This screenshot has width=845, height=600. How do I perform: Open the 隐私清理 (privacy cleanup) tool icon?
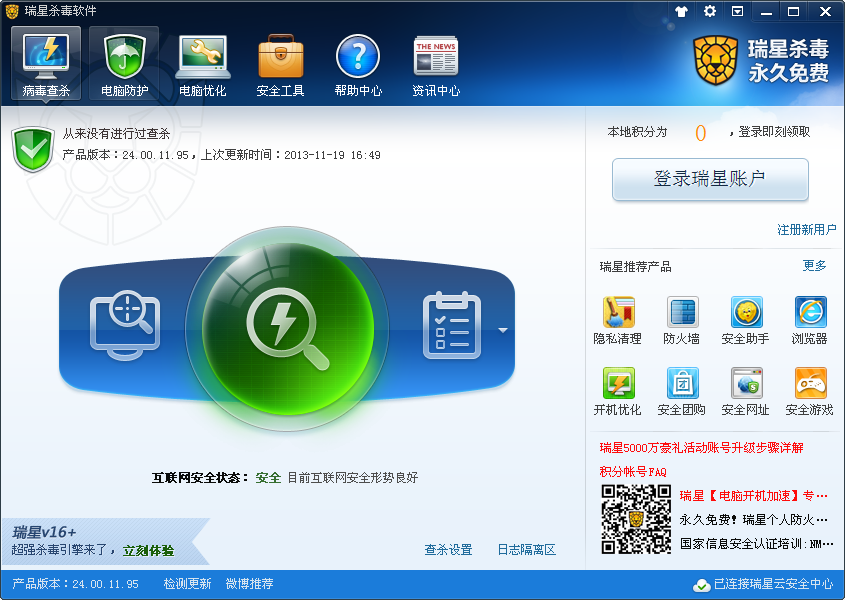618,312
